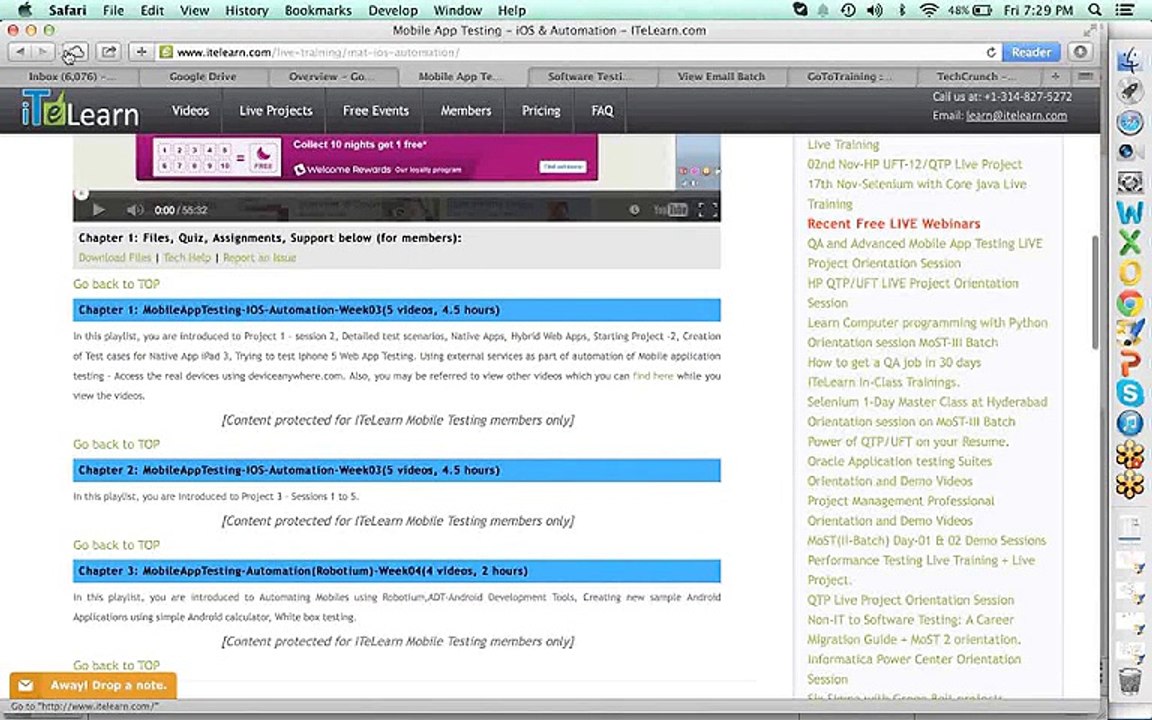The height and width of the screenshot is (720, 1152).
Task: Click the Welcome Rewards banner ad
Action: click(367, 157)
